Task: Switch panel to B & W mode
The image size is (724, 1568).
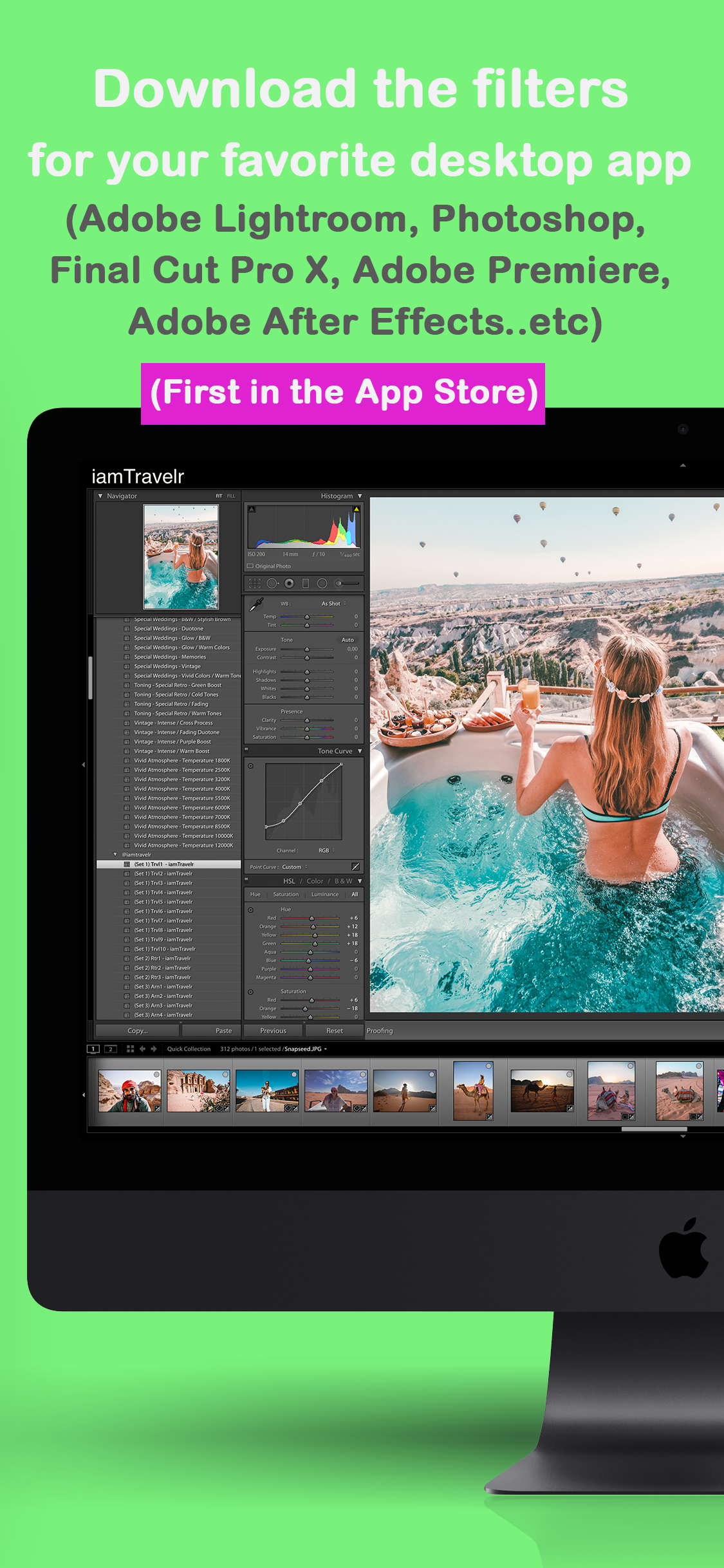Action: [x=343, y=881]
